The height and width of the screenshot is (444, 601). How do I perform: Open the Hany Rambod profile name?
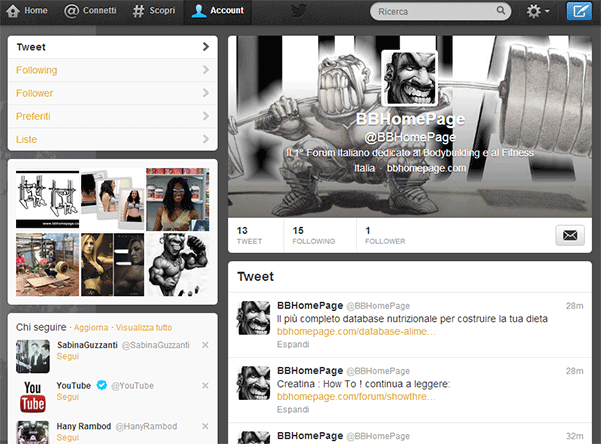coord(84,426)
